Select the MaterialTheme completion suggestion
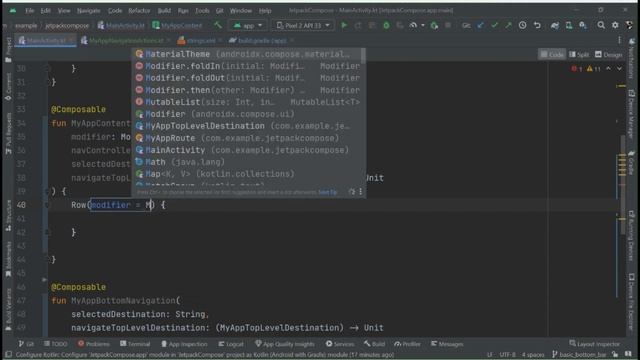 (247, 54)
